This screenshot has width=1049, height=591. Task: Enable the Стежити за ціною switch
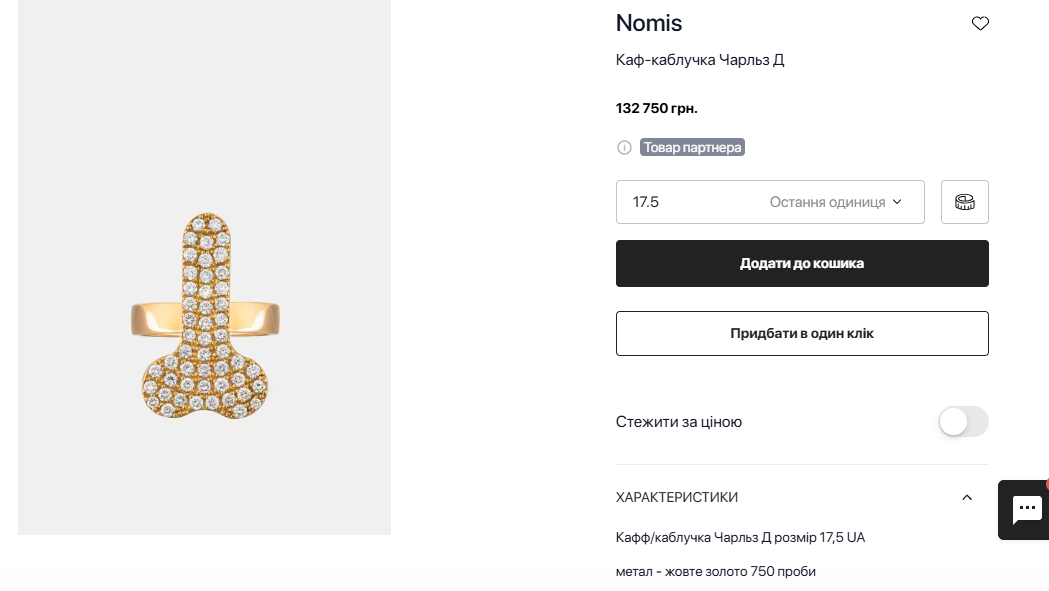click(963, 422)
